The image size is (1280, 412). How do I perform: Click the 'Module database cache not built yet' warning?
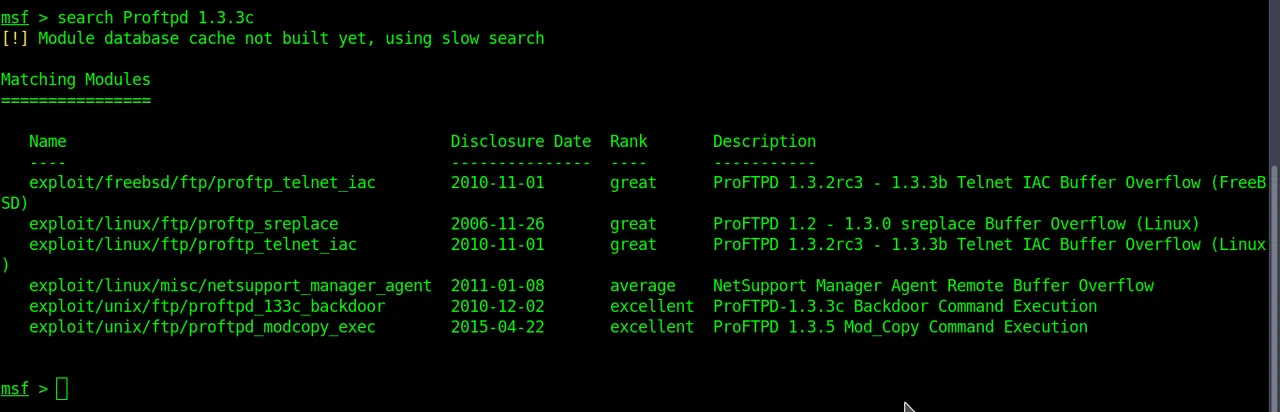point(291,38)
